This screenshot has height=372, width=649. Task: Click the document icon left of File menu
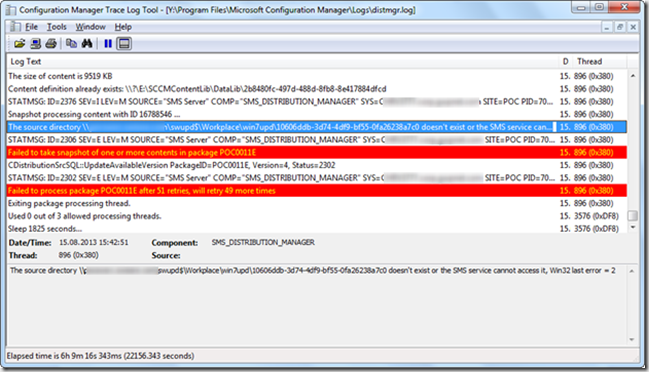pyautogui.click(x=15, y=27)
